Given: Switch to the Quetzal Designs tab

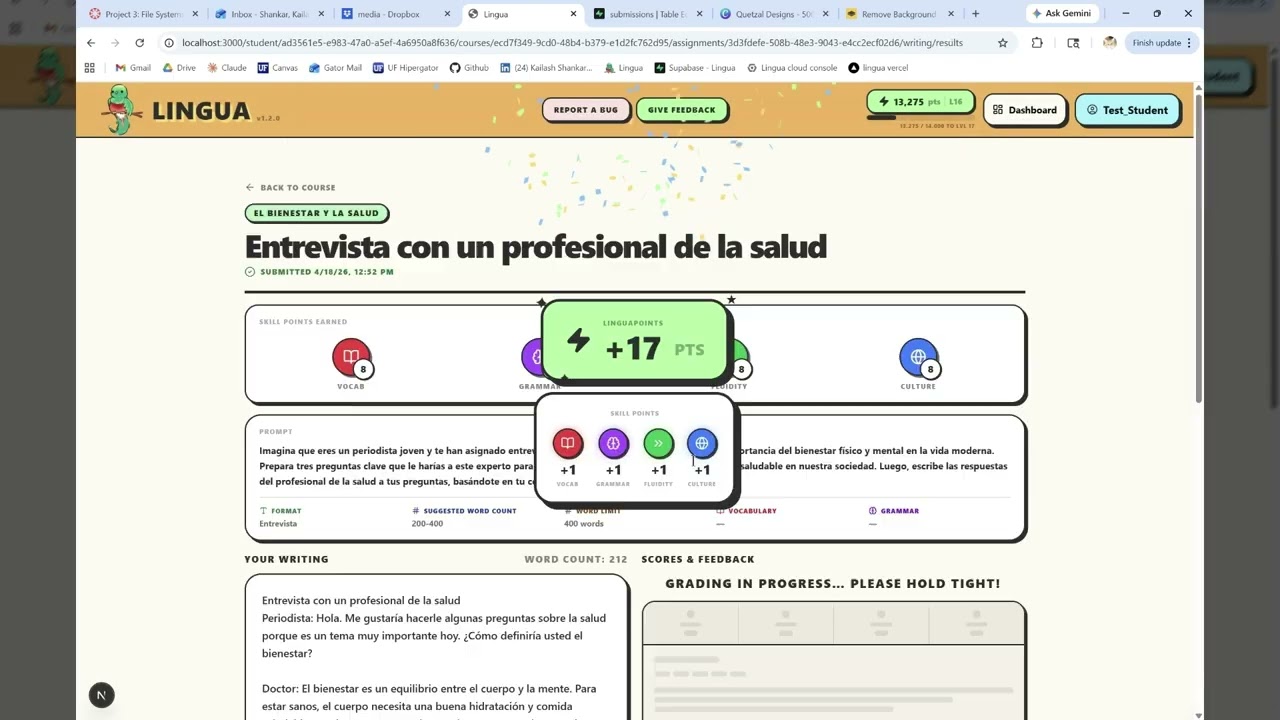Looking at the screenshot, I should click(774, 14).
